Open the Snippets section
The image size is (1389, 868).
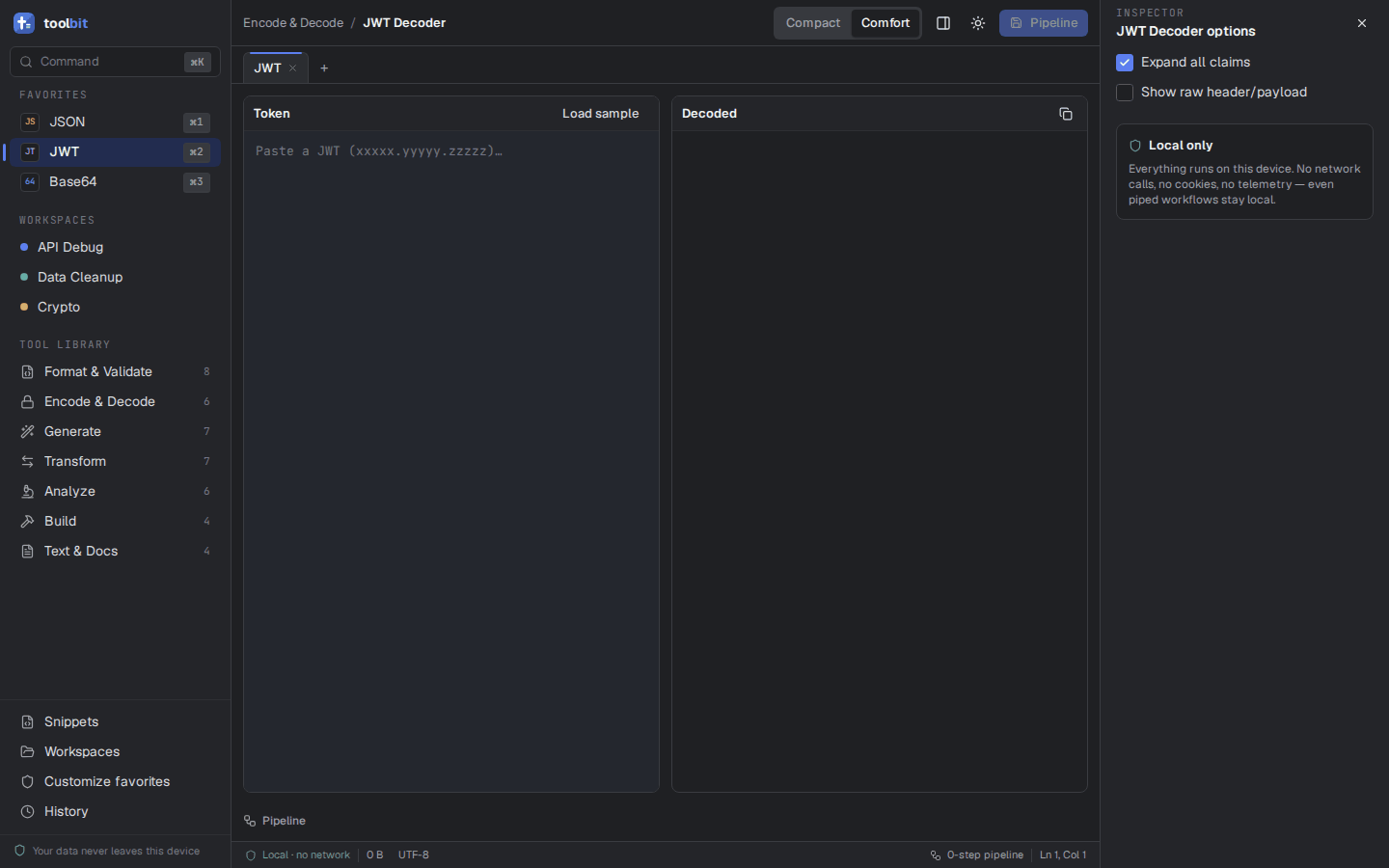[x=115, y=722]
